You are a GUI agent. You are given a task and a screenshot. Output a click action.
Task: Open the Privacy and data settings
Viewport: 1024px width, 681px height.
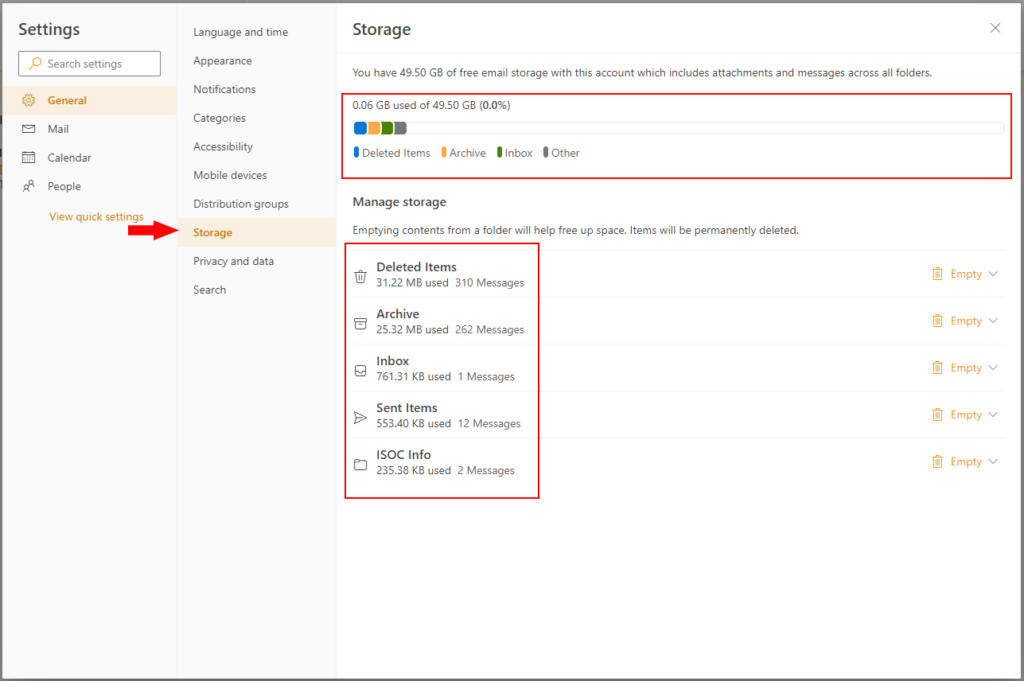(x=233, y=261)
